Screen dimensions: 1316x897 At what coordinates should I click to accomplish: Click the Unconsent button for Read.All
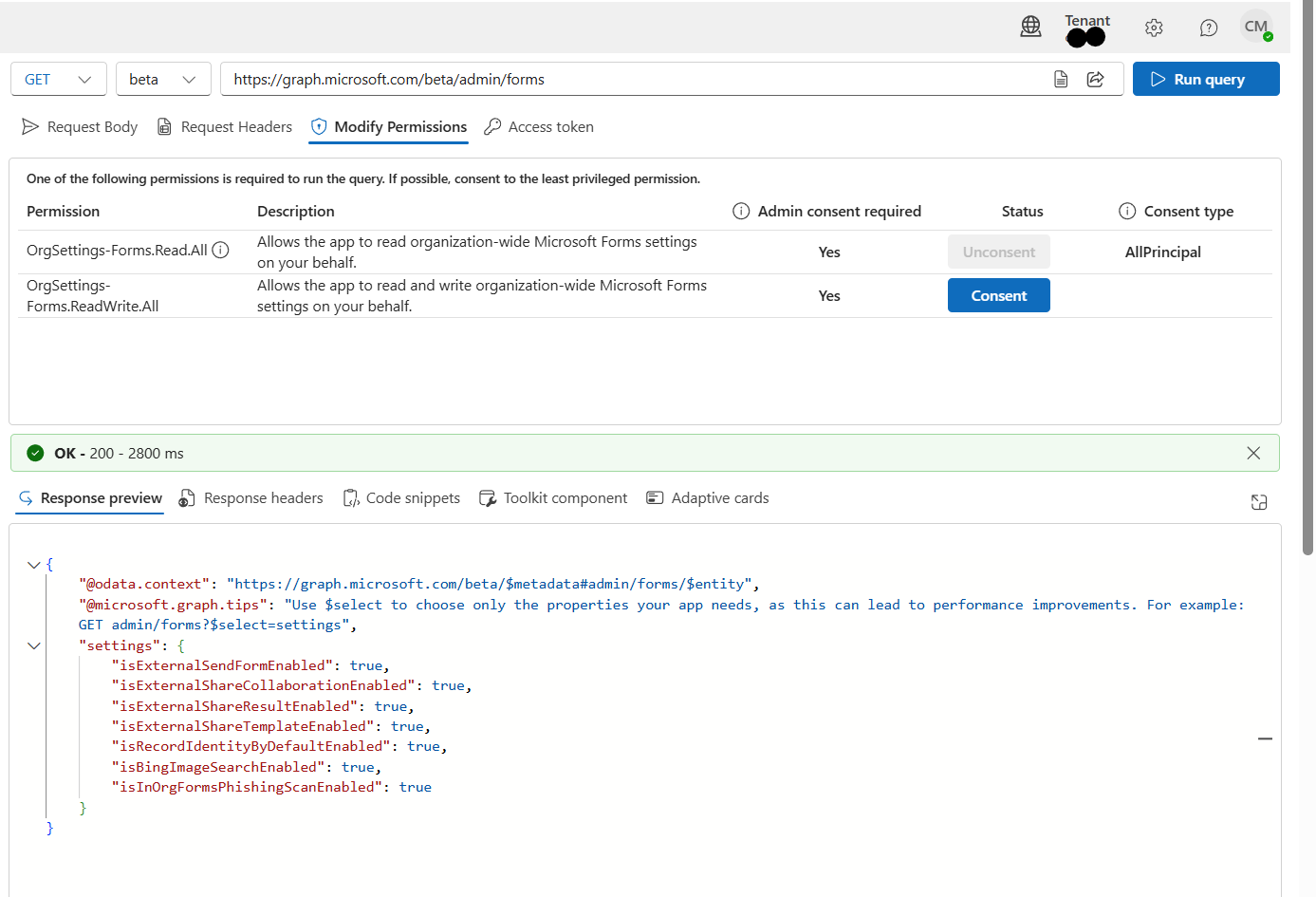pos(999,252)
